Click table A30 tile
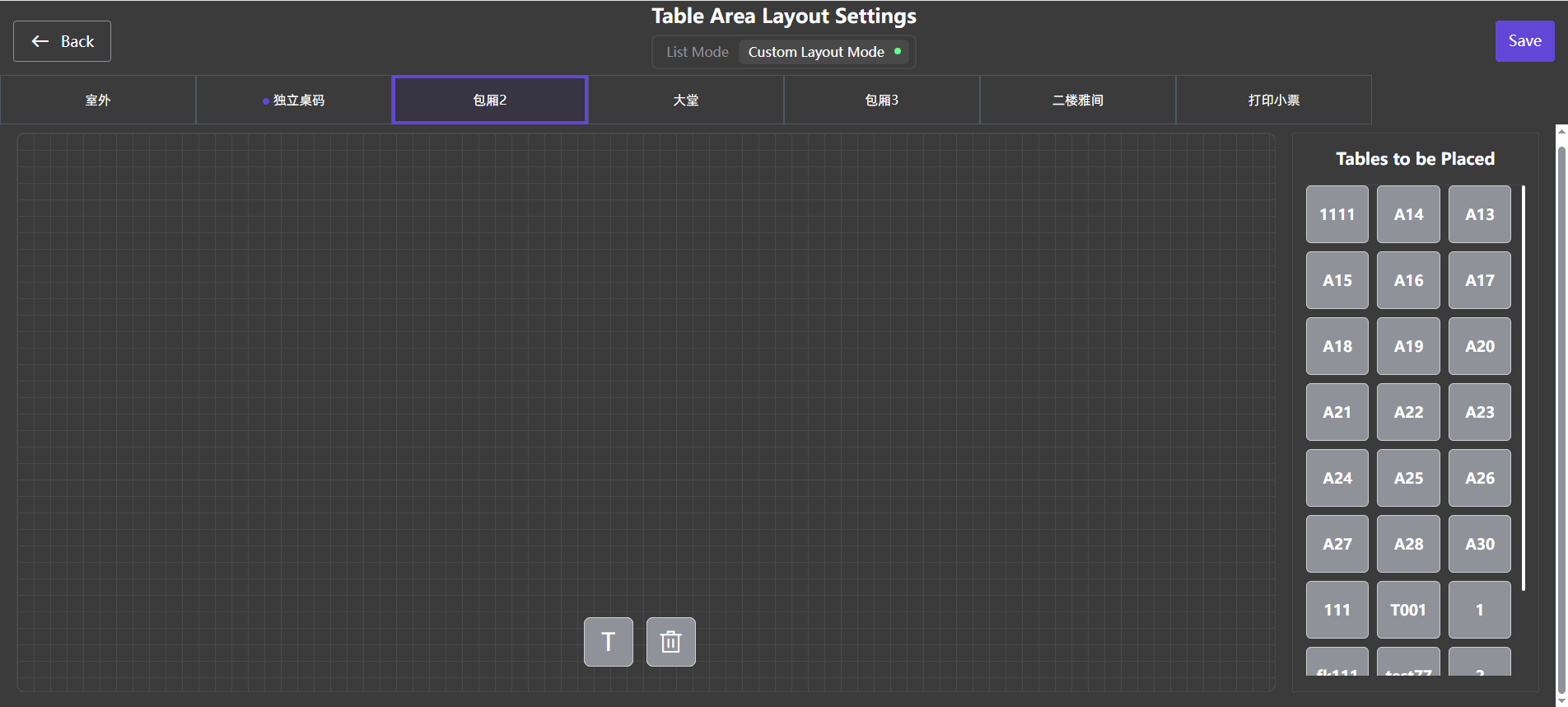 1479,544
